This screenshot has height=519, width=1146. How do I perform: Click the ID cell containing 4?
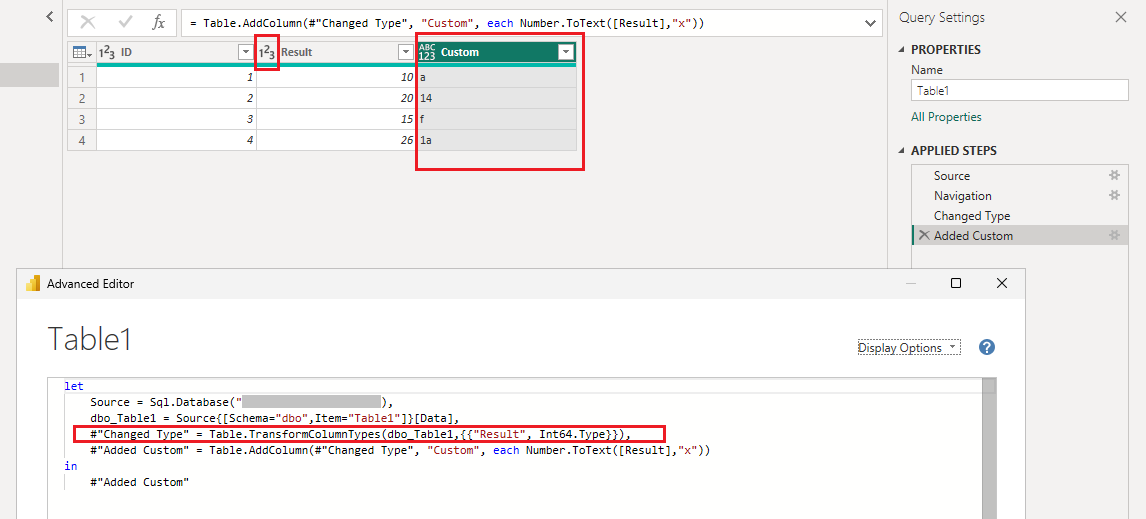click(176, 140)
